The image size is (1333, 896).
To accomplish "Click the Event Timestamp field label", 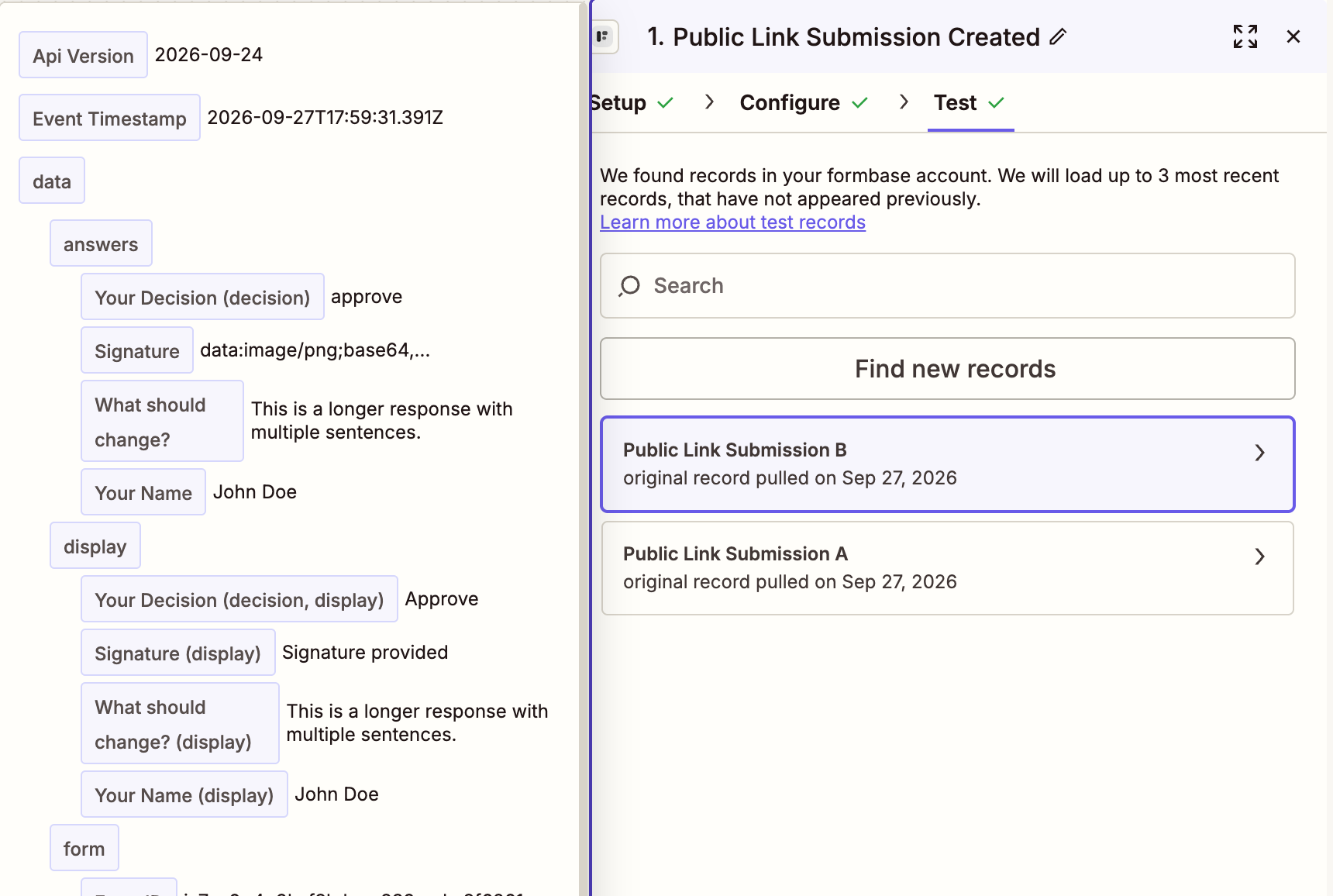I will 110,118.
